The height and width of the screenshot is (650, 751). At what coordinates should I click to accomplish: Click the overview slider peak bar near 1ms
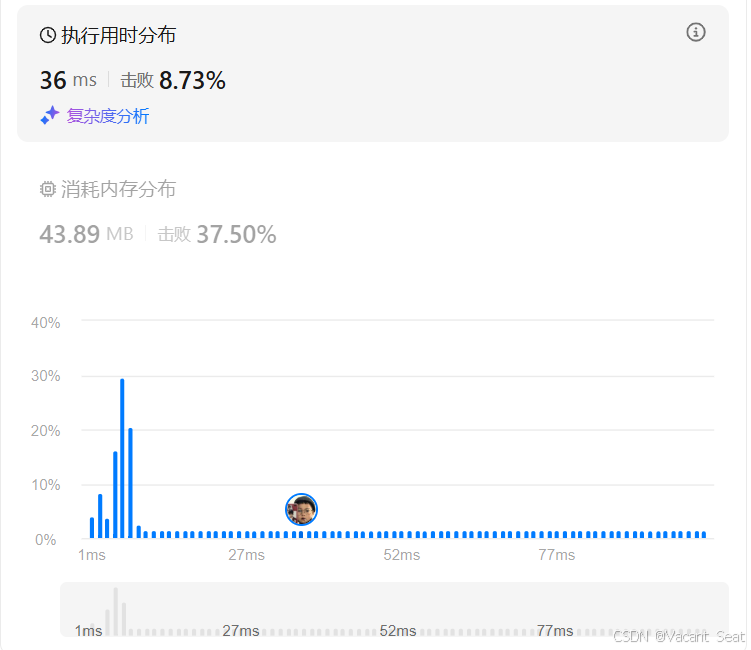(x=115, y=611)
